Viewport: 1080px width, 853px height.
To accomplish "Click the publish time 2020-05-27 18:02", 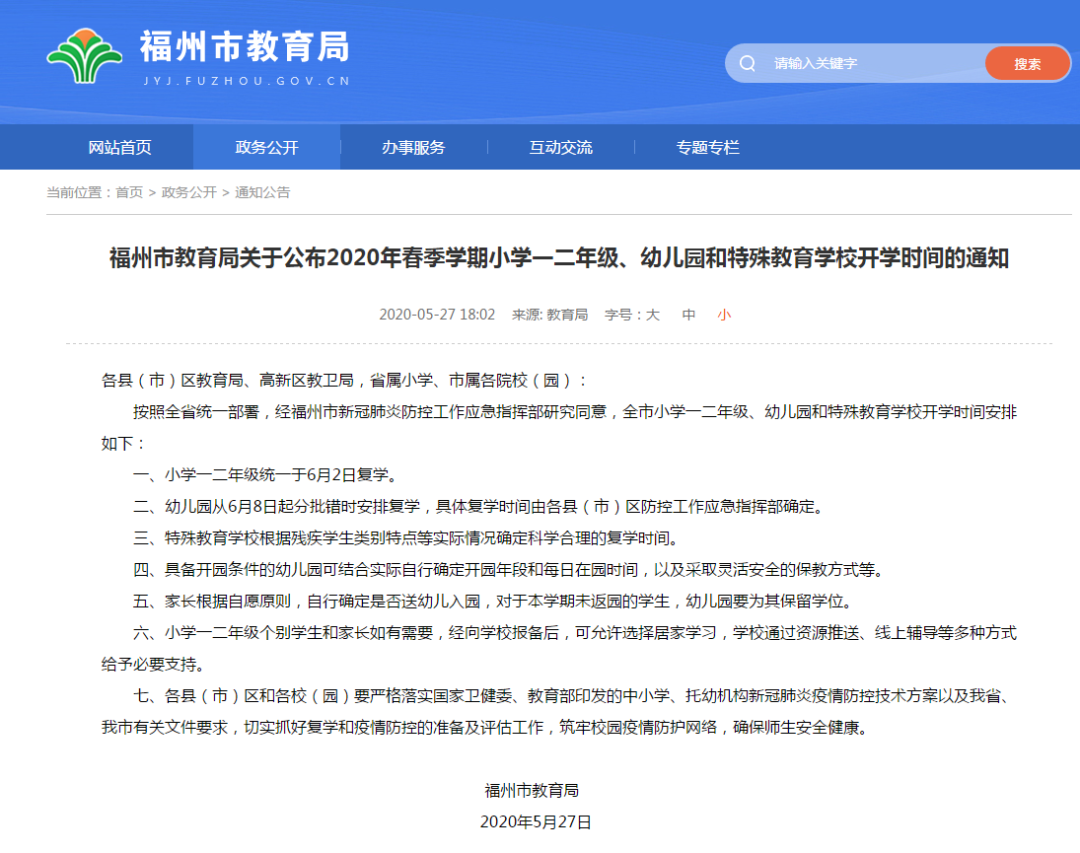I will tap(437, 315).
